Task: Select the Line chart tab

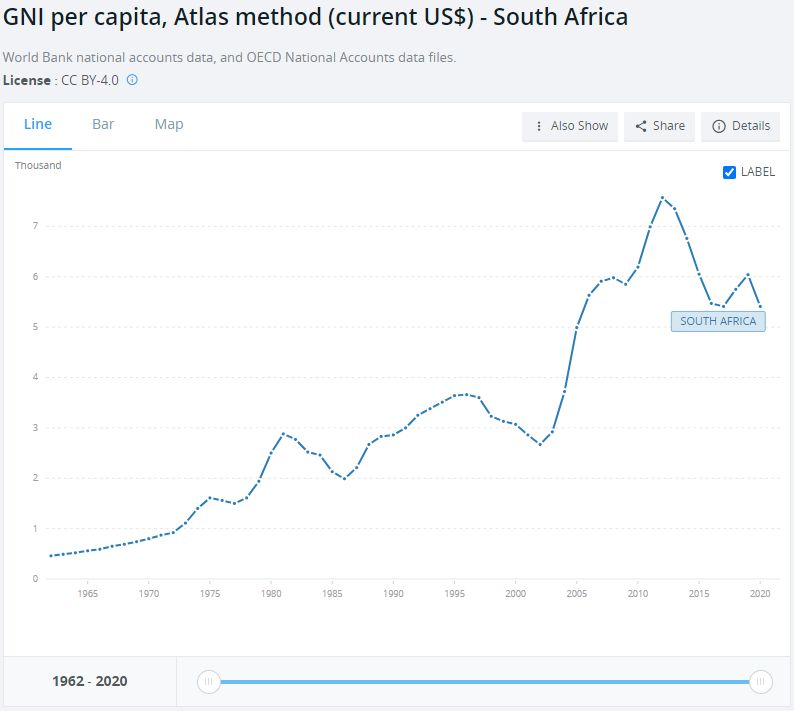Action: pos(38,124)
